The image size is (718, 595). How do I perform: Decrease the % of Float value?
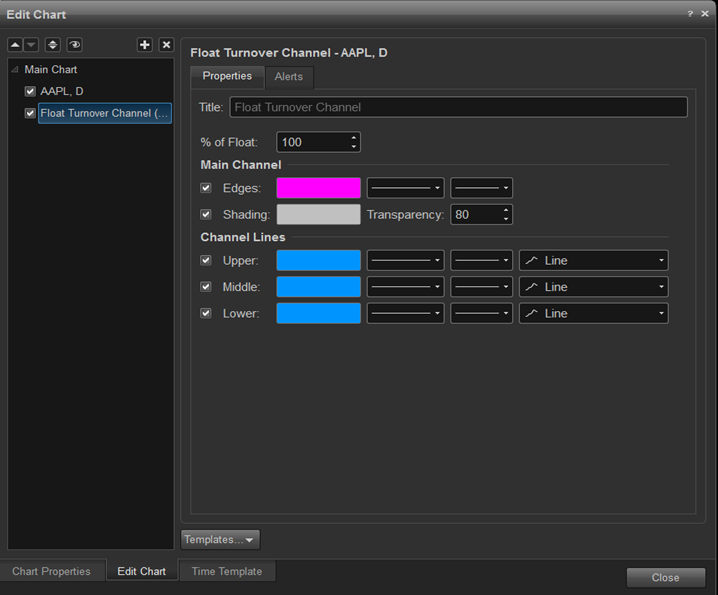(x=354, y=147)
